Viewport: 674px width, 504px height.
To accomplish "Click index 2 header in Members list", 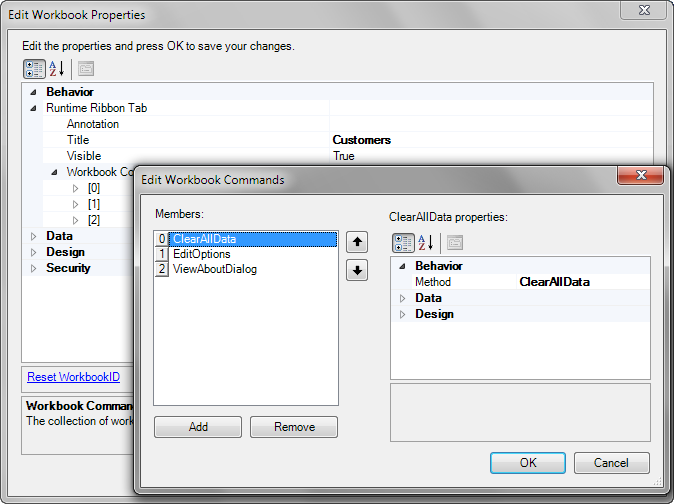I will pyautogui.click(x=162, y=269).
